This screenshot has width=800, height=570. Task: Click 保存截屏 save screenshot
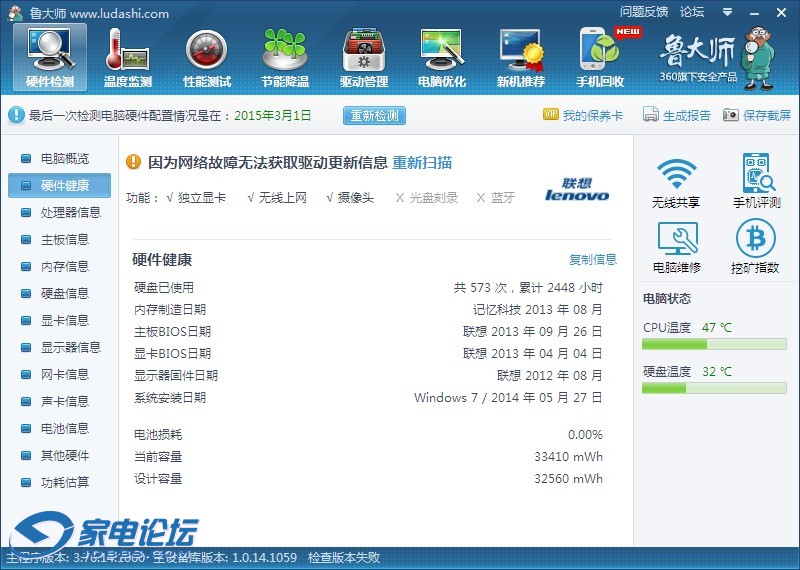click(x=756, y=115)
